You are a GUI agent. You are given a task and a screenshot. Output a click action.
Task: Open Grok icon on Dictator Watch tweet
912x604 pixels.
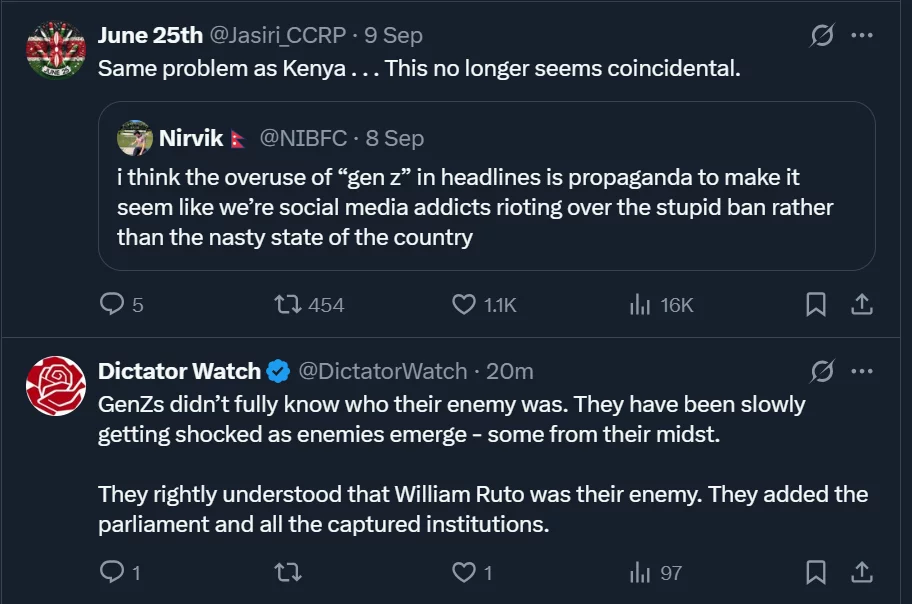click(821, 372)
